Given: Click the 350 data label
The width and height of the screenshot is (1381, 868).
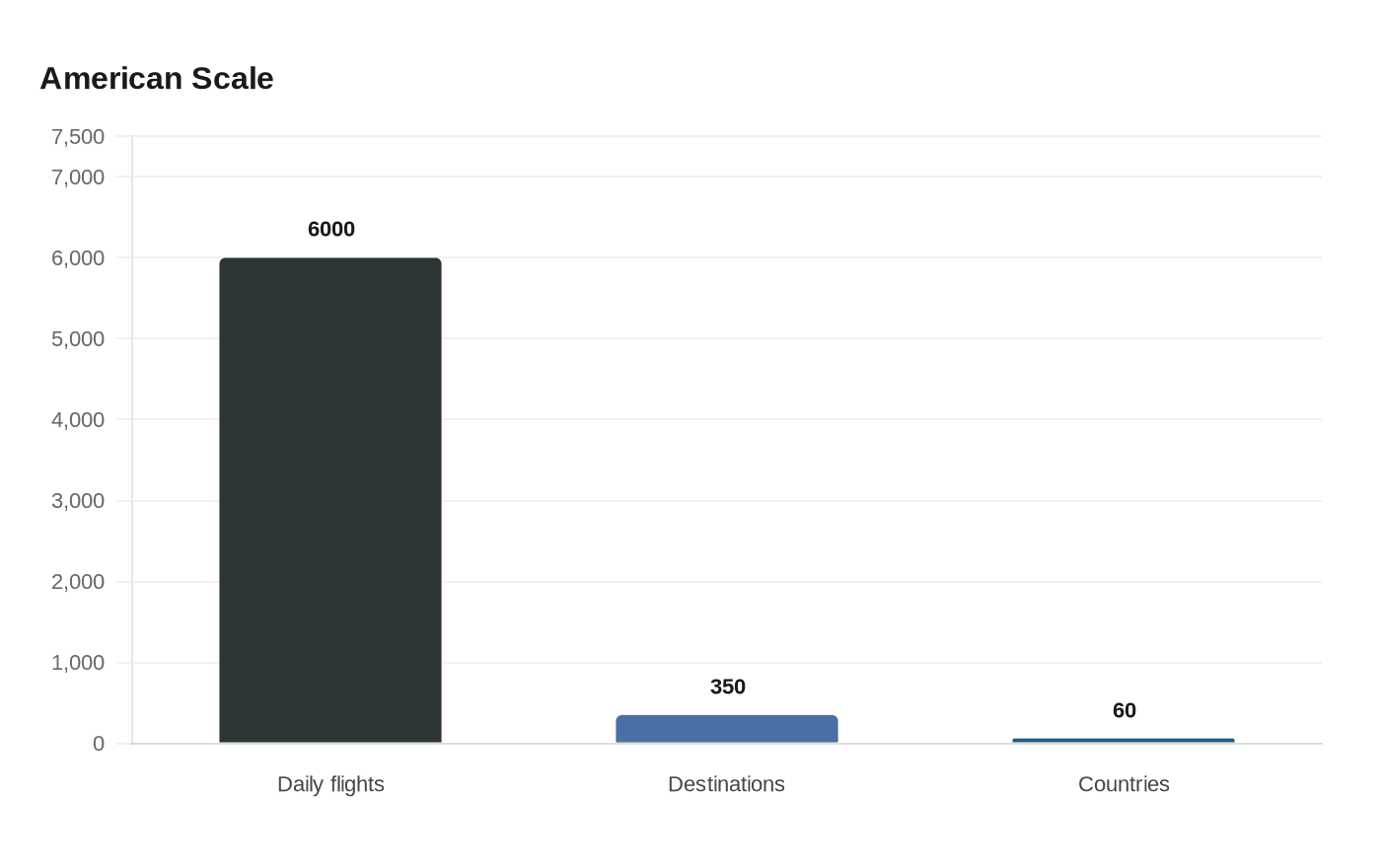Looking at the screenshot, I should pos(728,687).
